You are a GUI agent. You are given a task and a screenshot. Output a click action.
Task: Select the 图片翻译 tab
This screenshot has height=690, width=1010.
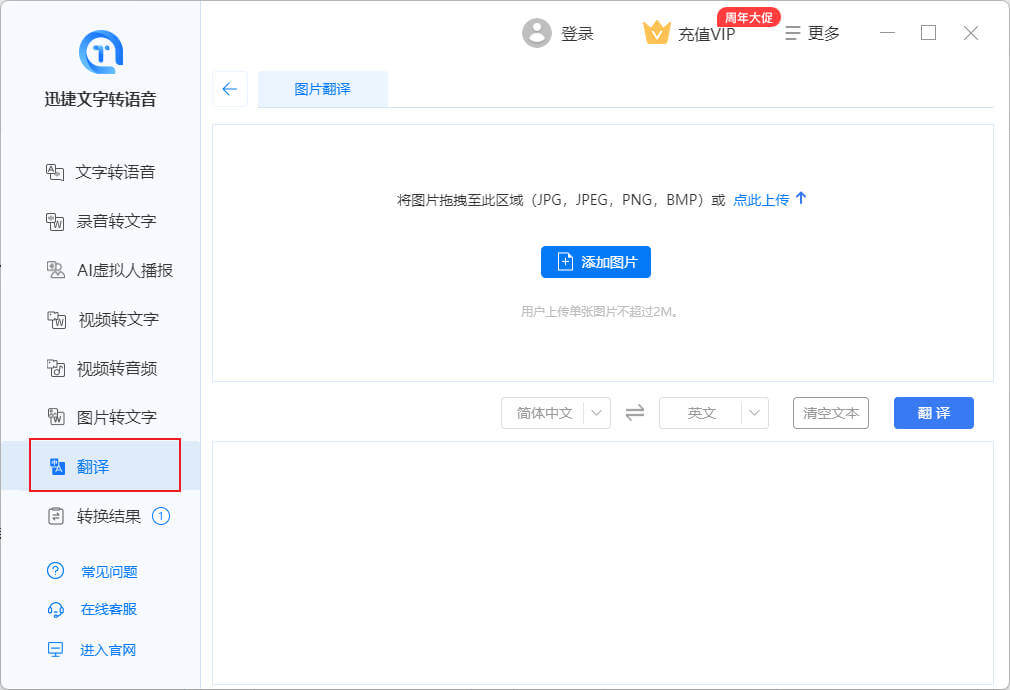(322, 89)
